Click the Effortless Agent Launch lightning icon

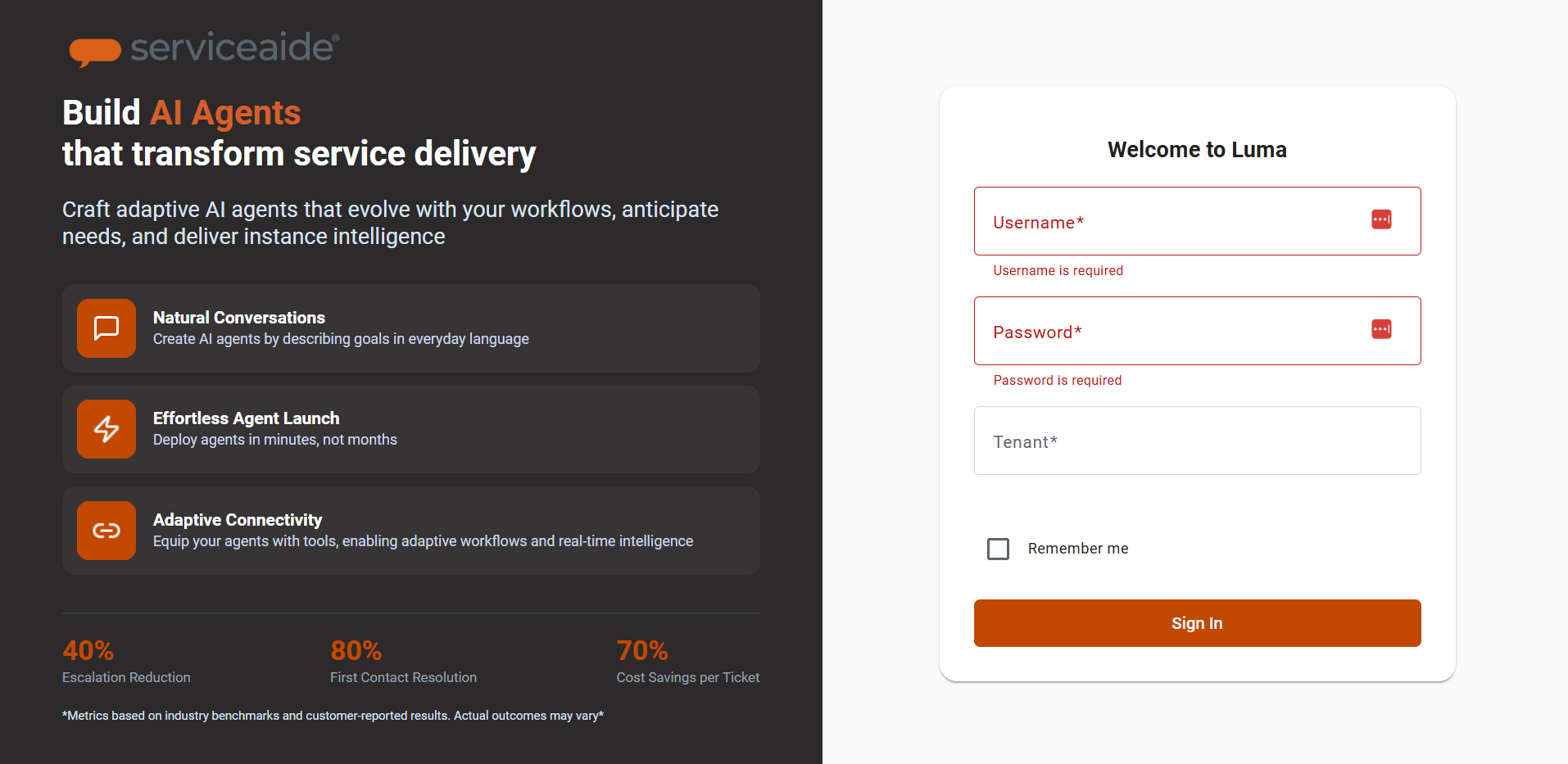click(106, 429)
